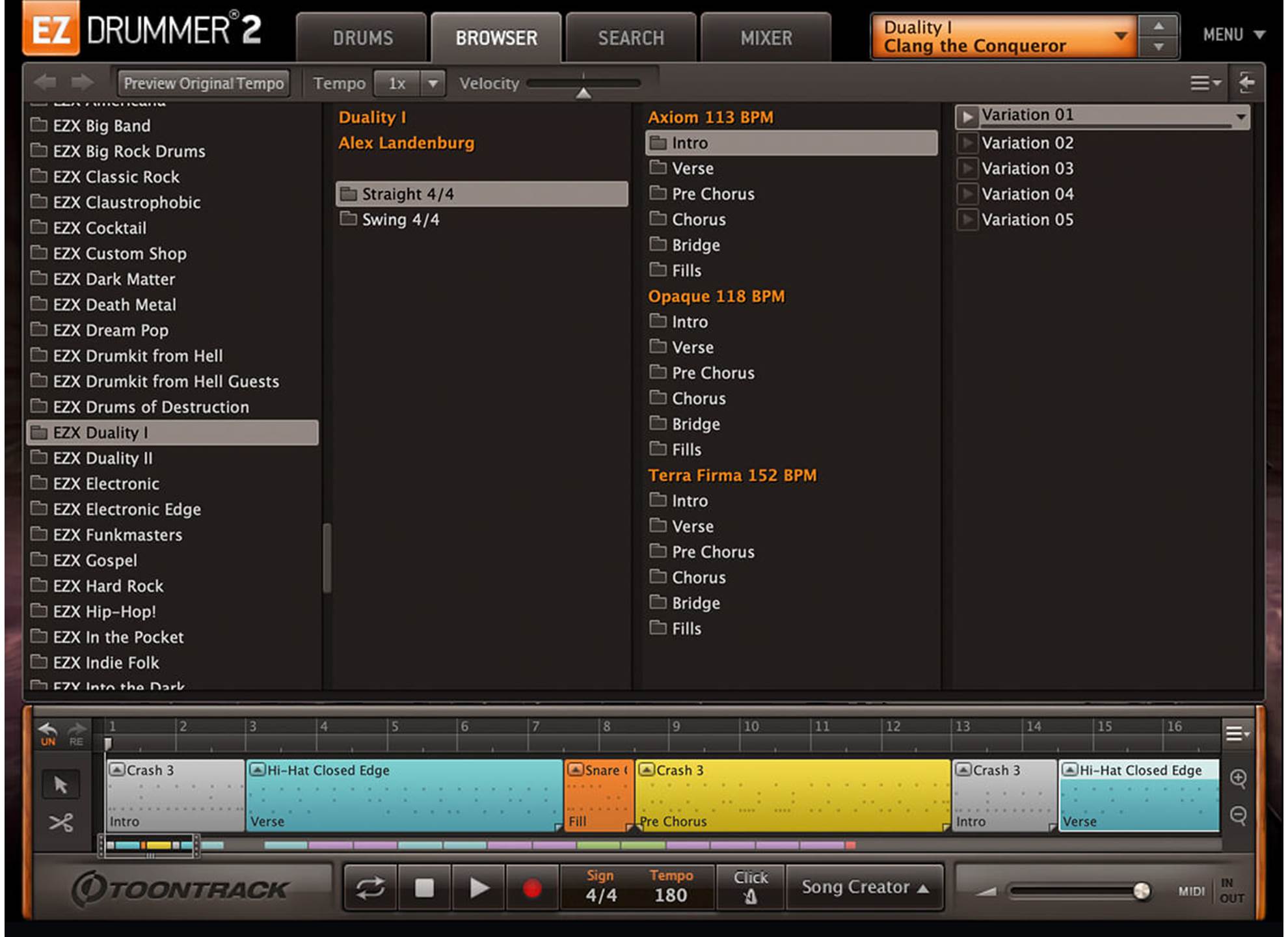Toggle Preview Original Tempo

pos(204,83)
